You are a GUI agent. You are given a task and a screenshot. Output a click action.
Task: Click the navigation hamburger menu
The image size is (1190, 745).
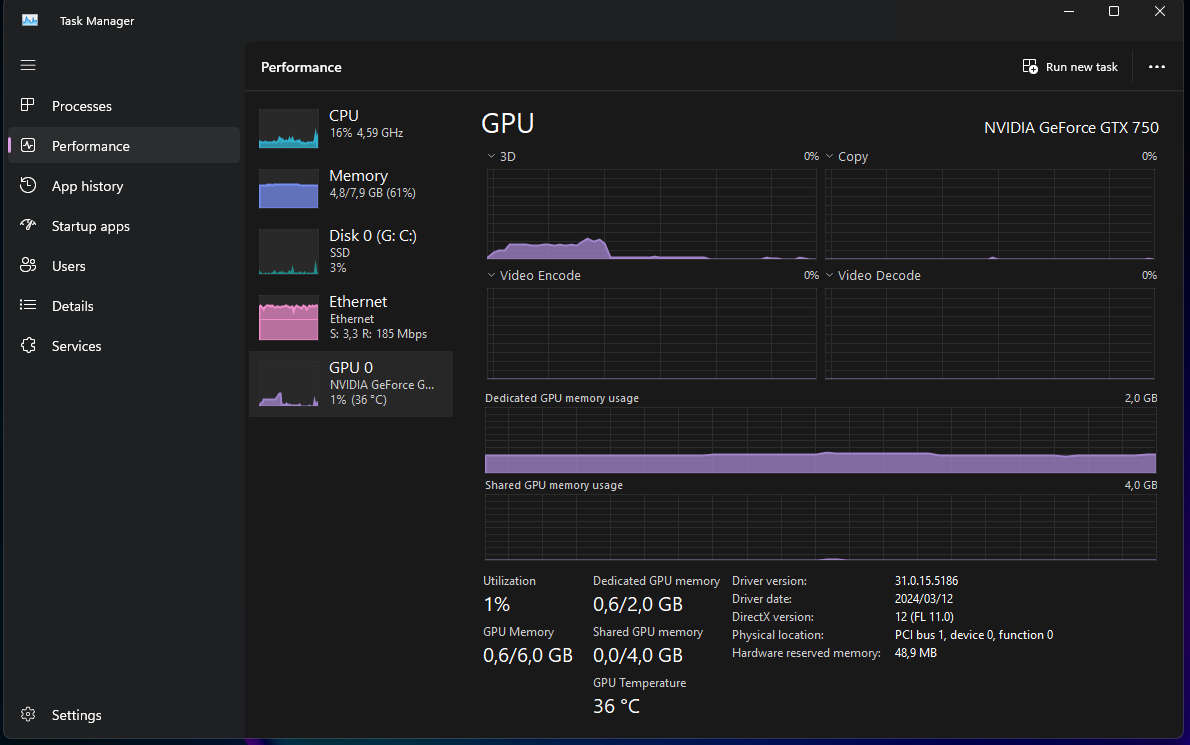[28, 65]
